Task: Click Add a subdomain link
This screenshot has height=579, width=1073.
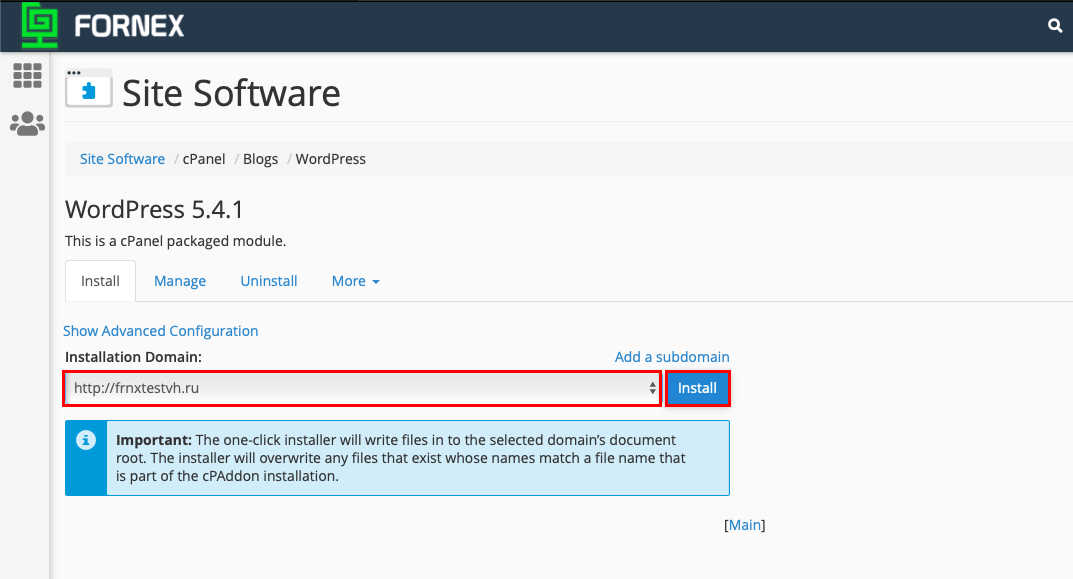Action: coord(672,357)
